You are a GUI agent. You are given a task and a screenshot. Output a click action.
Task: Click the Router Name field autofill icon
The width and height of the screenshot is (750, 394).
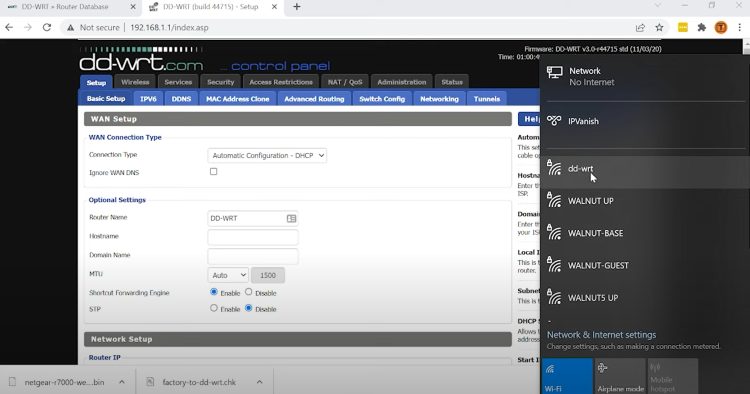[x=291, y=218]
